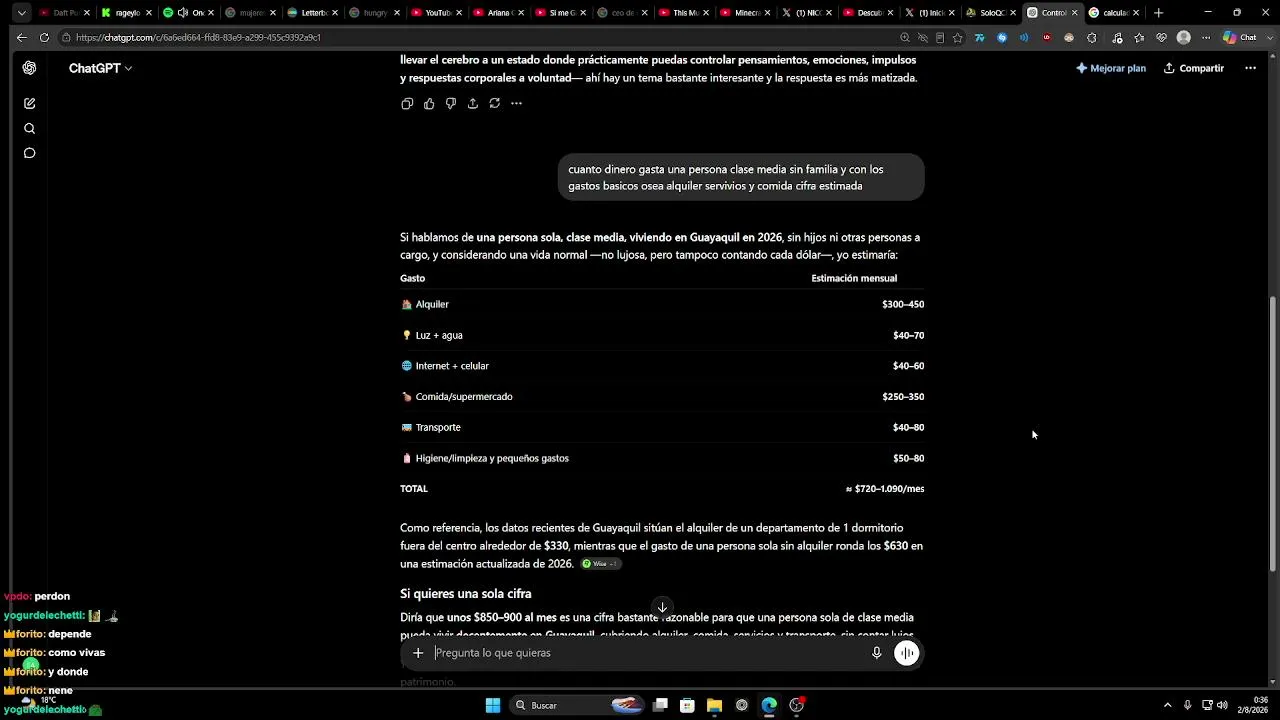Start a new chat with the pencil icon

[x=29, y=103]
